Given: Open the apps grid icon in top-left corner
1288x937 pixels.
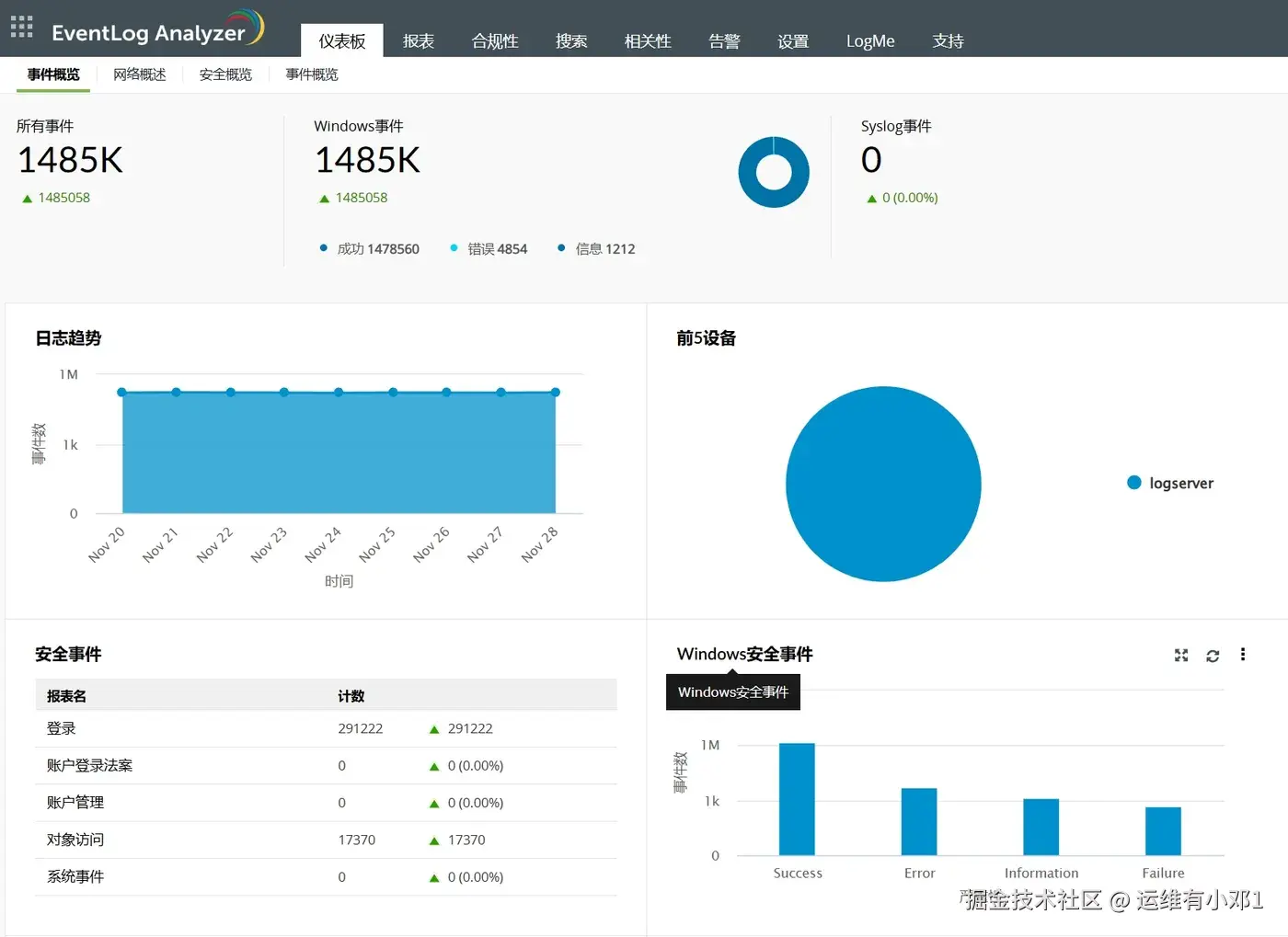Looking at the screenshot, I should [20, 27].
